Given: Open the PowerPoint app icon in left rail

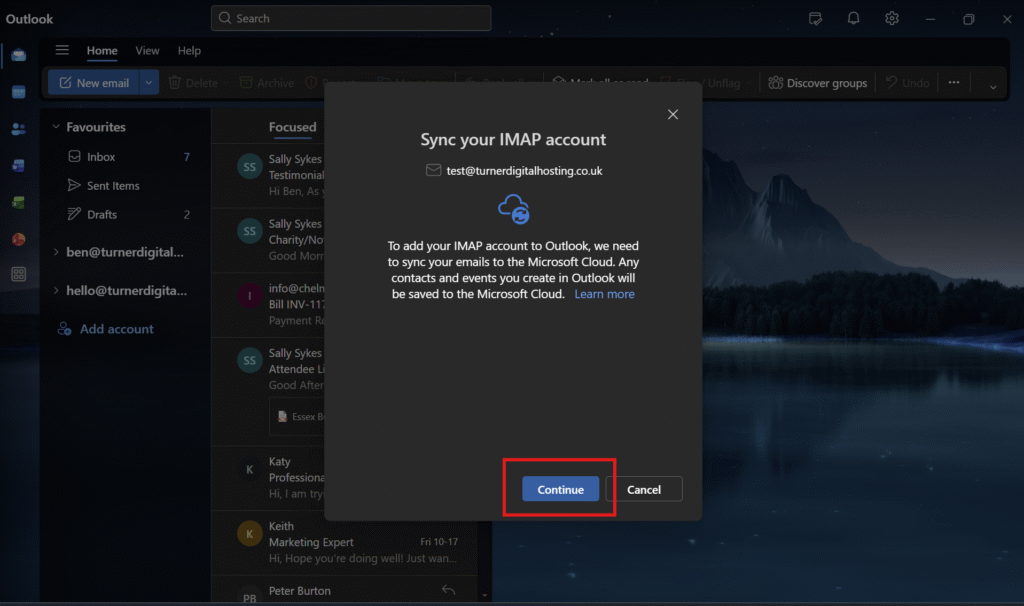Looking at the screenshot, I should 18,239.
